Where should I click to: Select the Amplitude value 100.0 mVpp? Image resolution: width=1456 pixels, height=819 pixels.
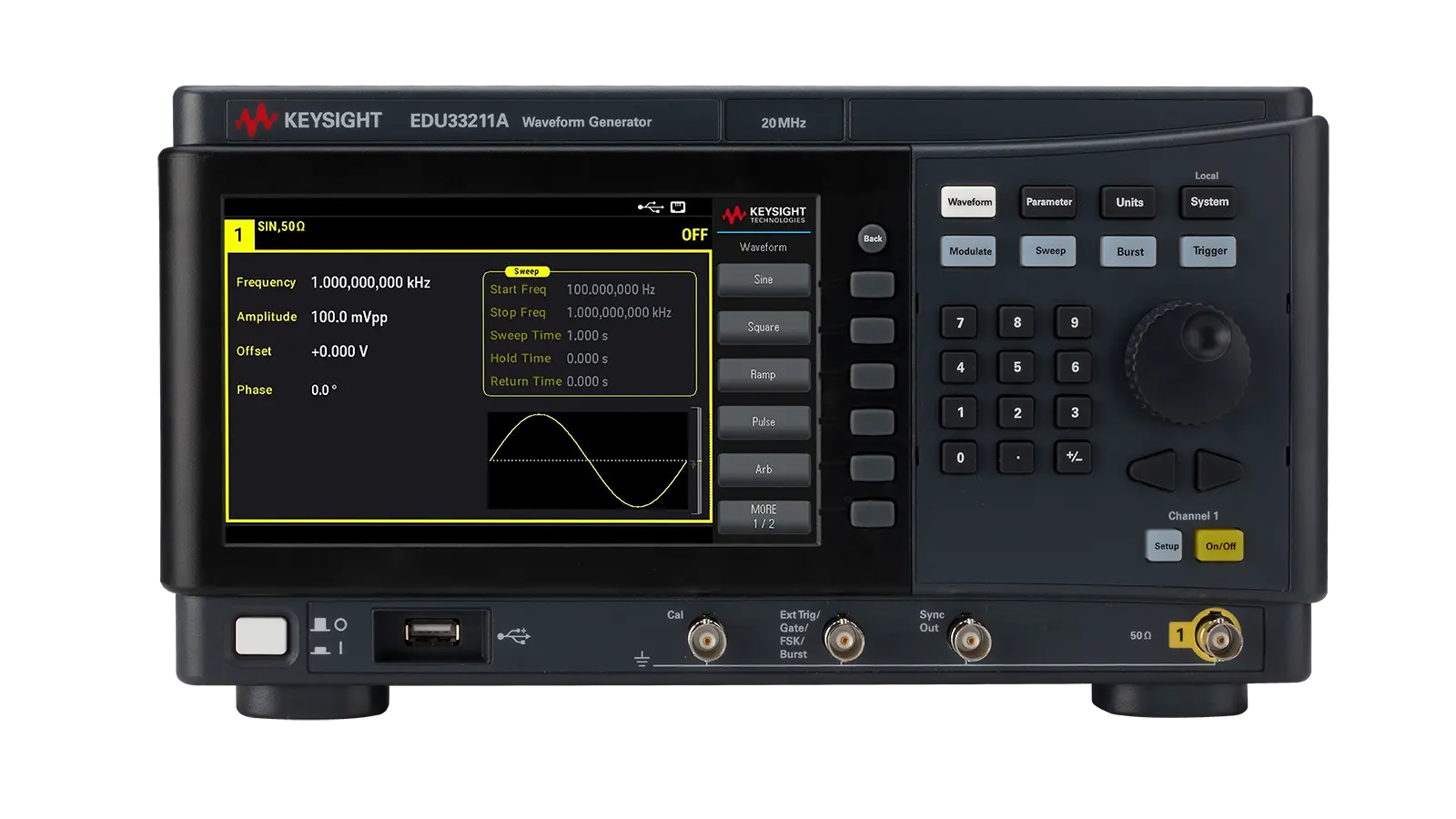[349, 317]
